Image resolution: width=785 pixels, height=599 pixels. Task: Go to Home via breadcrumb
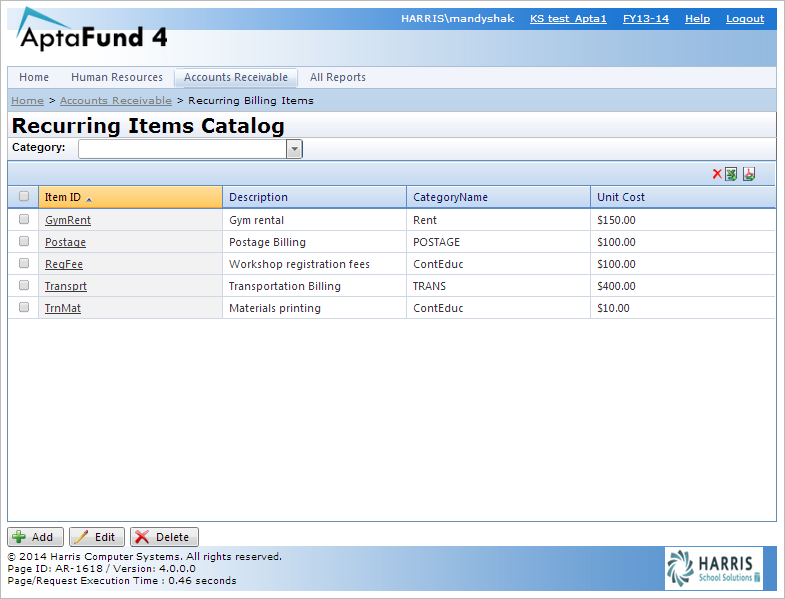[28, 101]
